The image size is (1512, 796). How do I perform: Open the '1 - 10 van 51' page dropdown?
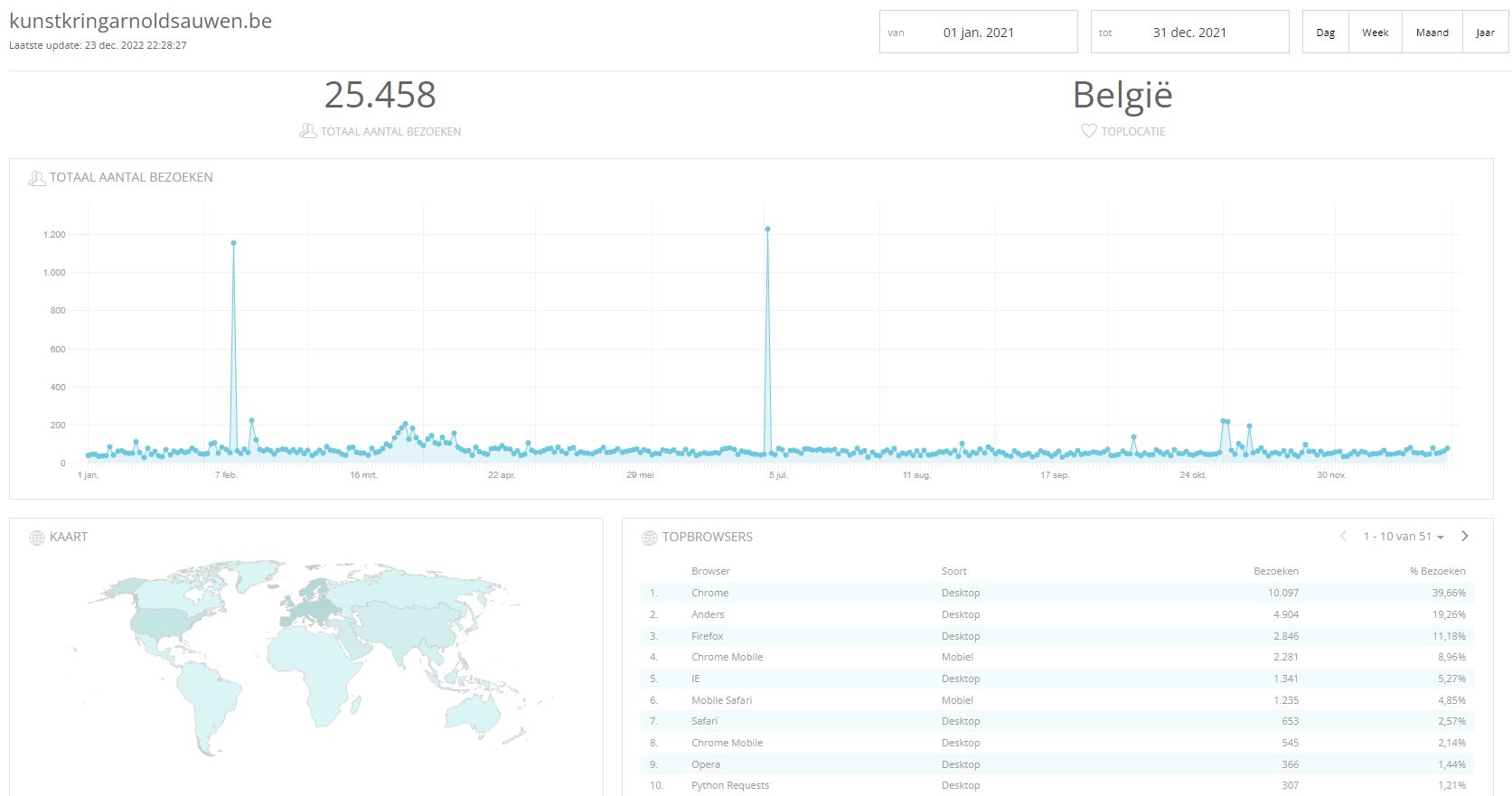point(1403,537)
